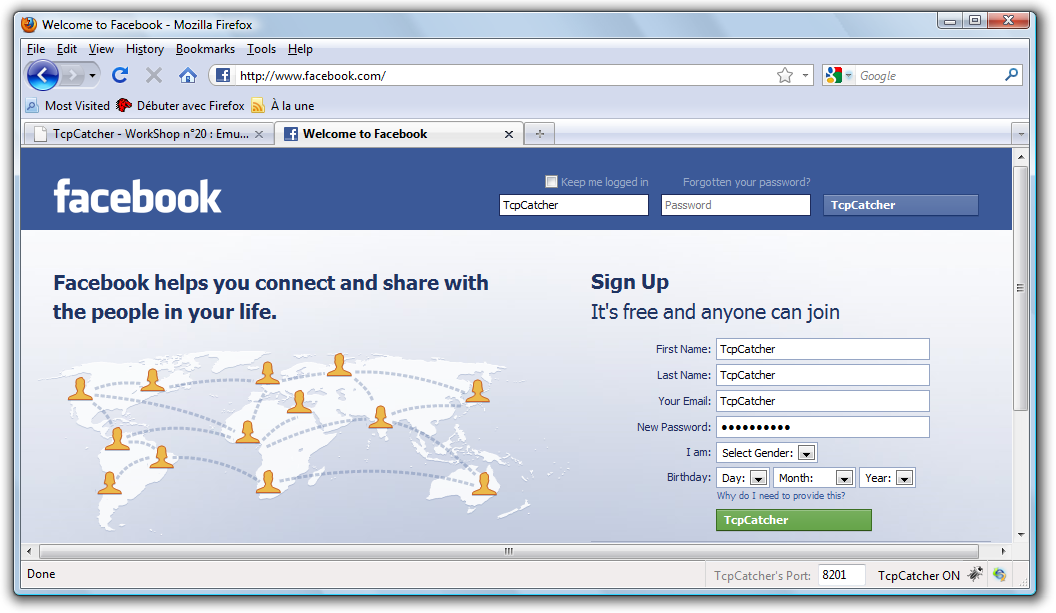This screenshot has height=613, width=1056.
Task: Go to the Home page icon
Action: click(187, 75)
